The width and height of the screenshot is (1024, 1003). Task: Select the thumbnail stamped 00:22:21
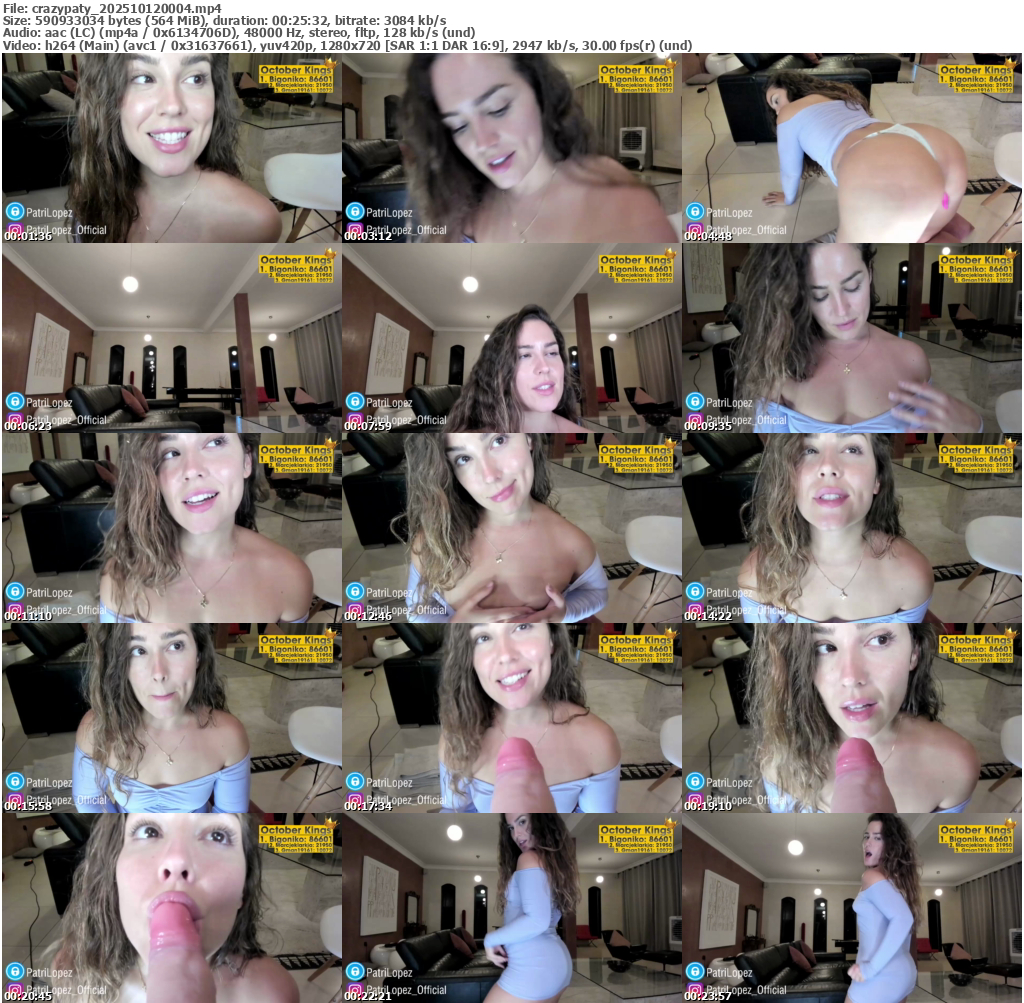[511, 908]
